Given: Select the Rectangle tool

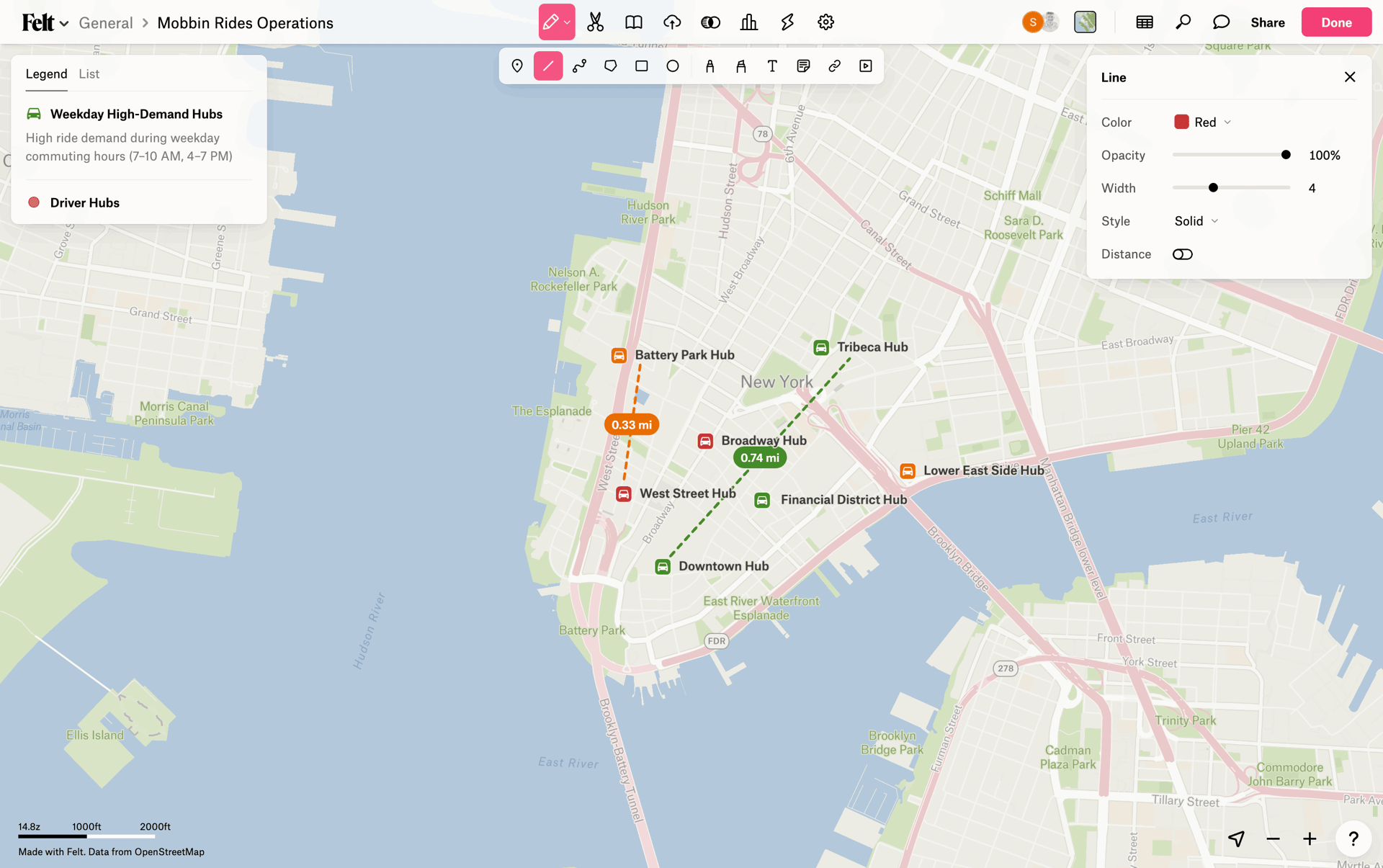Looking at the screenshot, I should [641, 66].
